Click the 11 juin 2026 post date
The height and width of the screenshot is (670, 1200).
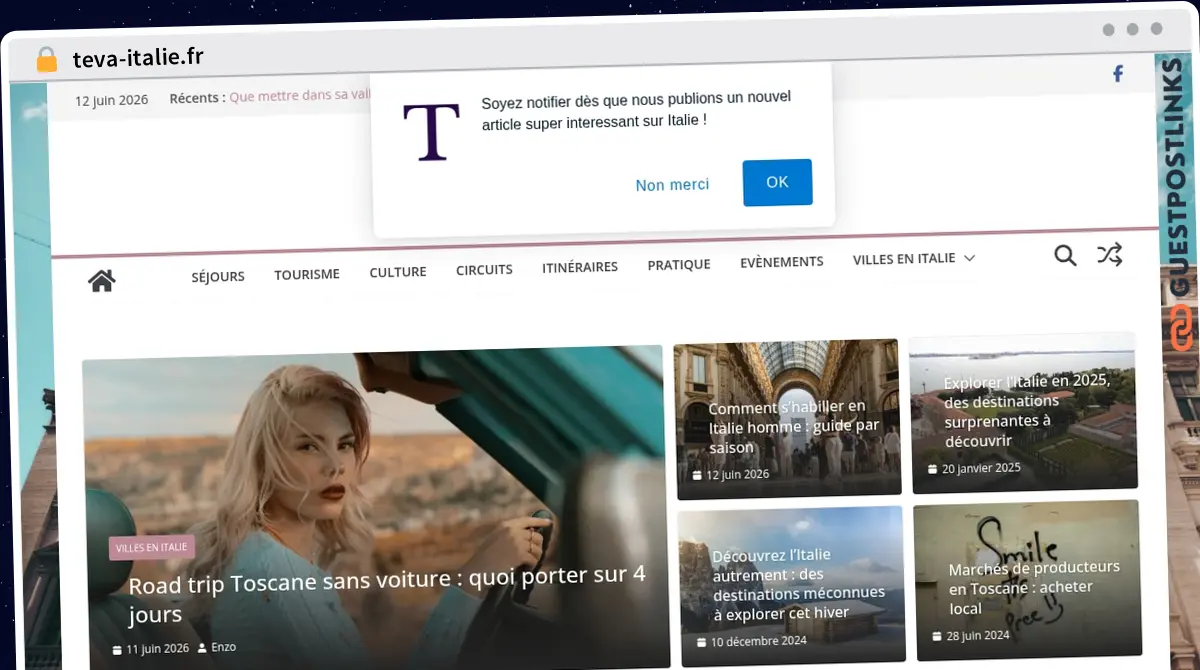click(157, 648)
